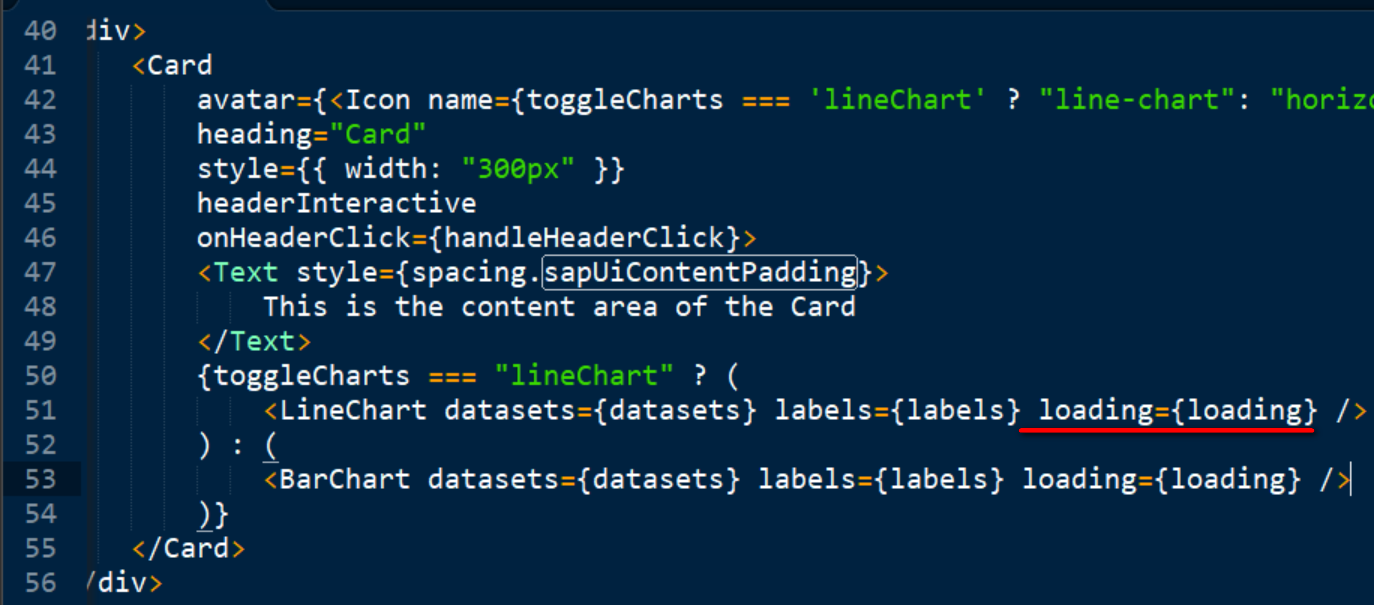Screen dimensions: 1374x605
Task: Place cursor on the handleHeaderClick handler name
Action: pos(583,238)
